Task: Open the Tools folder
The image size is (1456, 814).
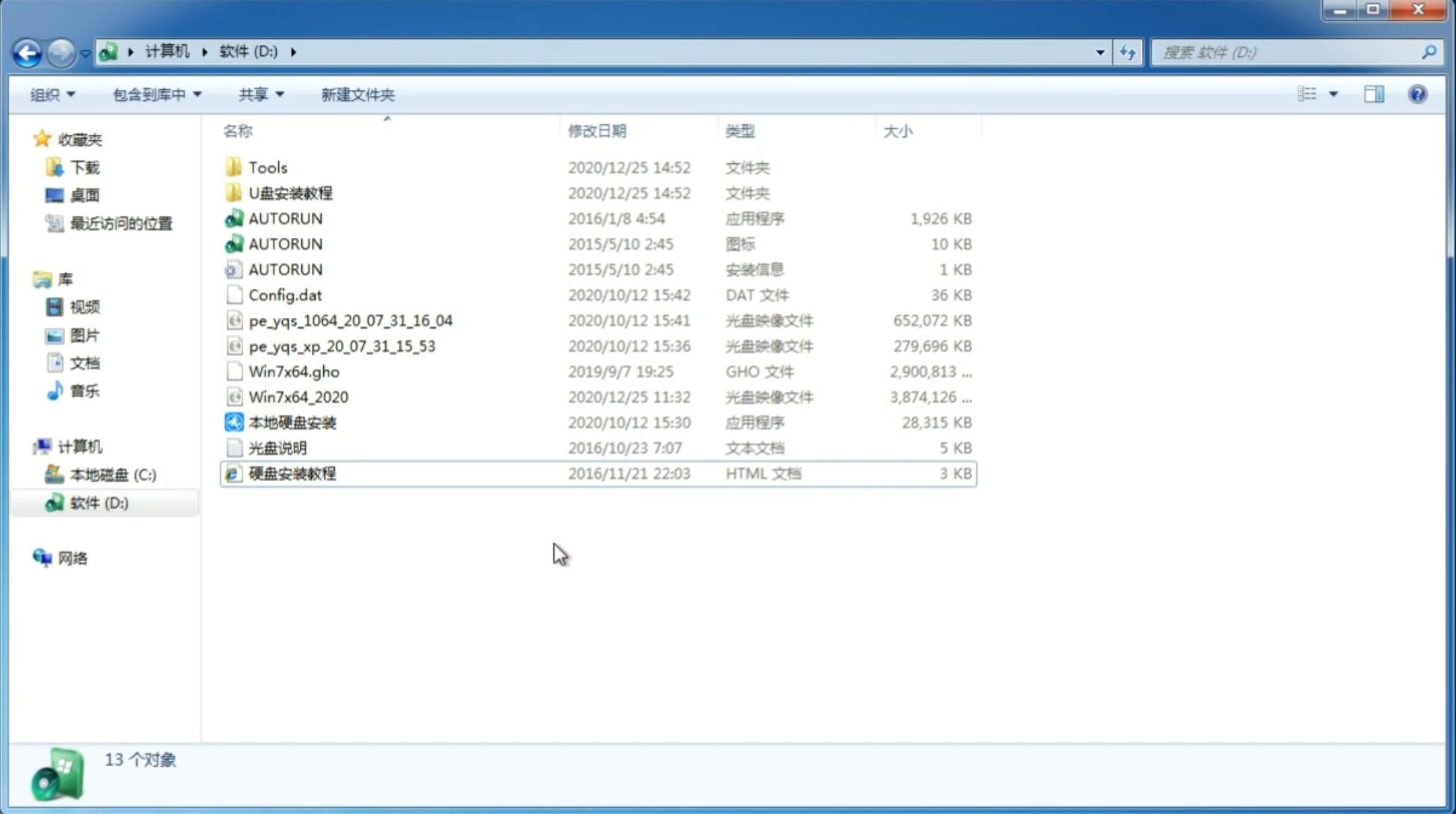Action: [268, 167]
